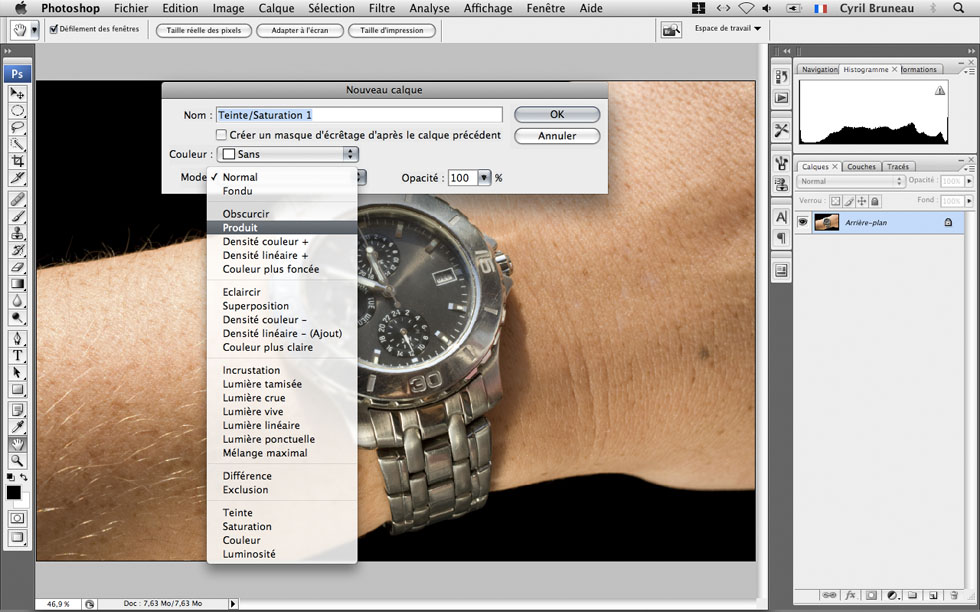Add a layer mask
Image resolution: width=980 pixels, height=612 pixels.
pyautogui.click(x=871, y=596)
